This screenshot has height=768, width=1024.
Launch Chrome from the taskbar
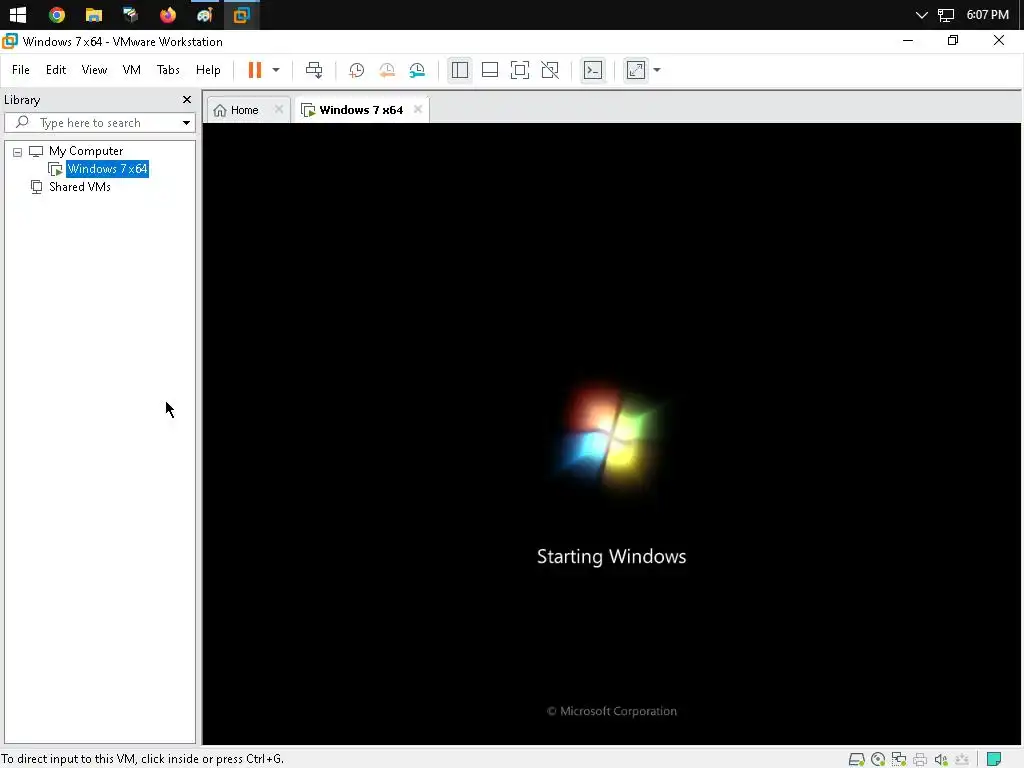(x=57, y=14)
